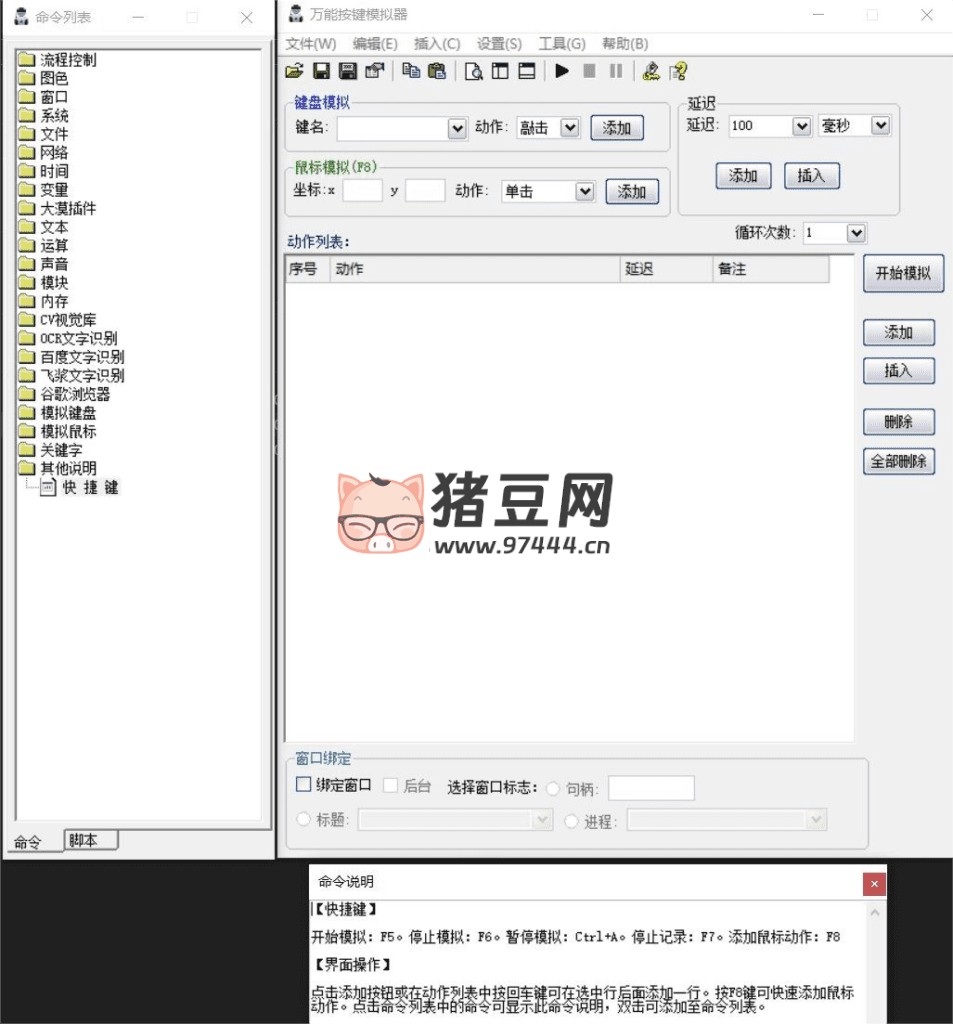Open the 键名 dropdown list
Screen dimensions: 953x1024
[x=457, y=128]
